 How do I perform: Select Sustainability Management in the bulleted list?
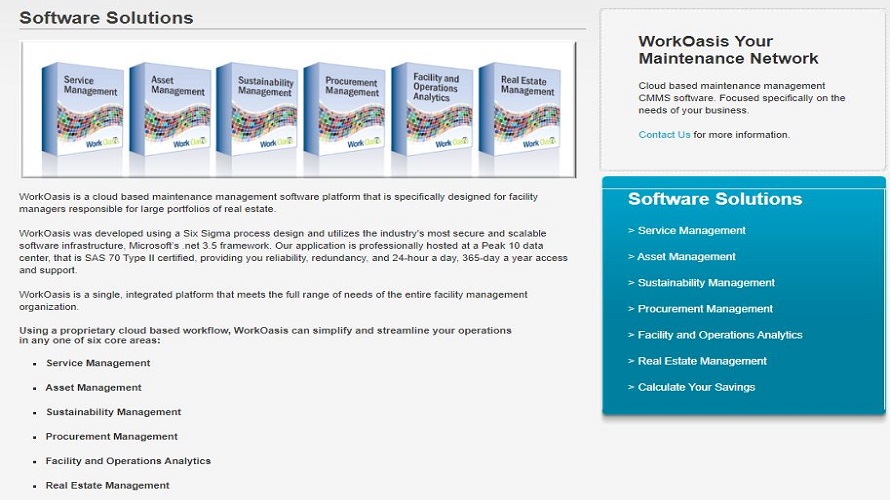(x=114, y=412)
